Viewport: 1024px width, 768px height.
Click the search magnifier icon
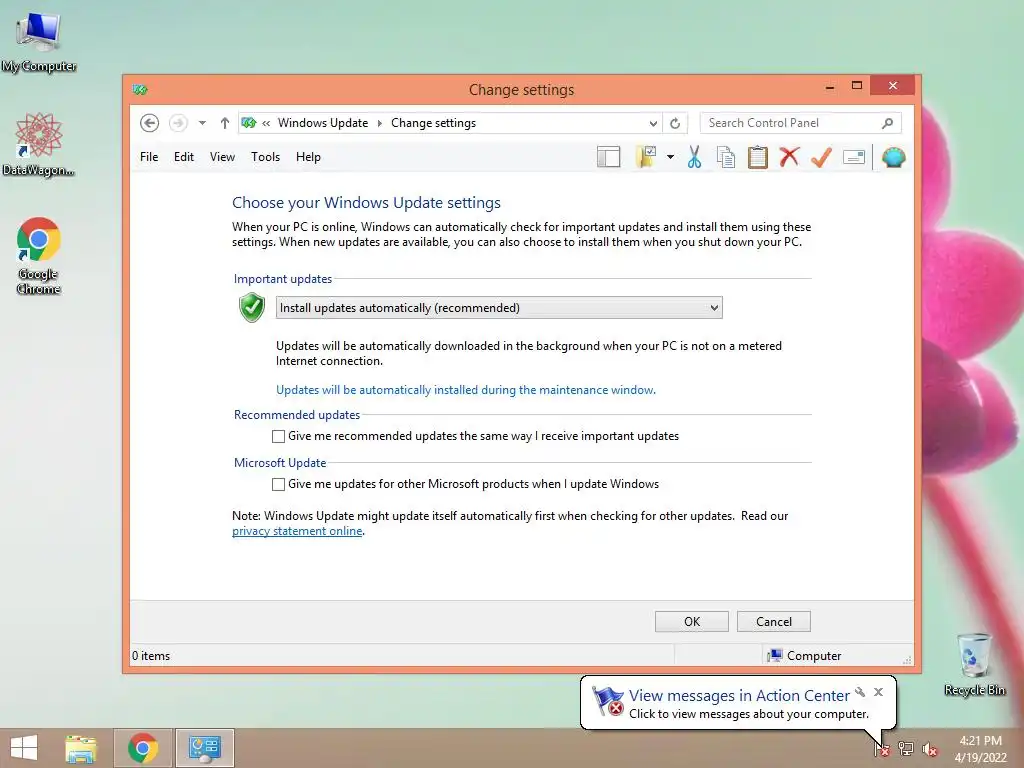888,123
